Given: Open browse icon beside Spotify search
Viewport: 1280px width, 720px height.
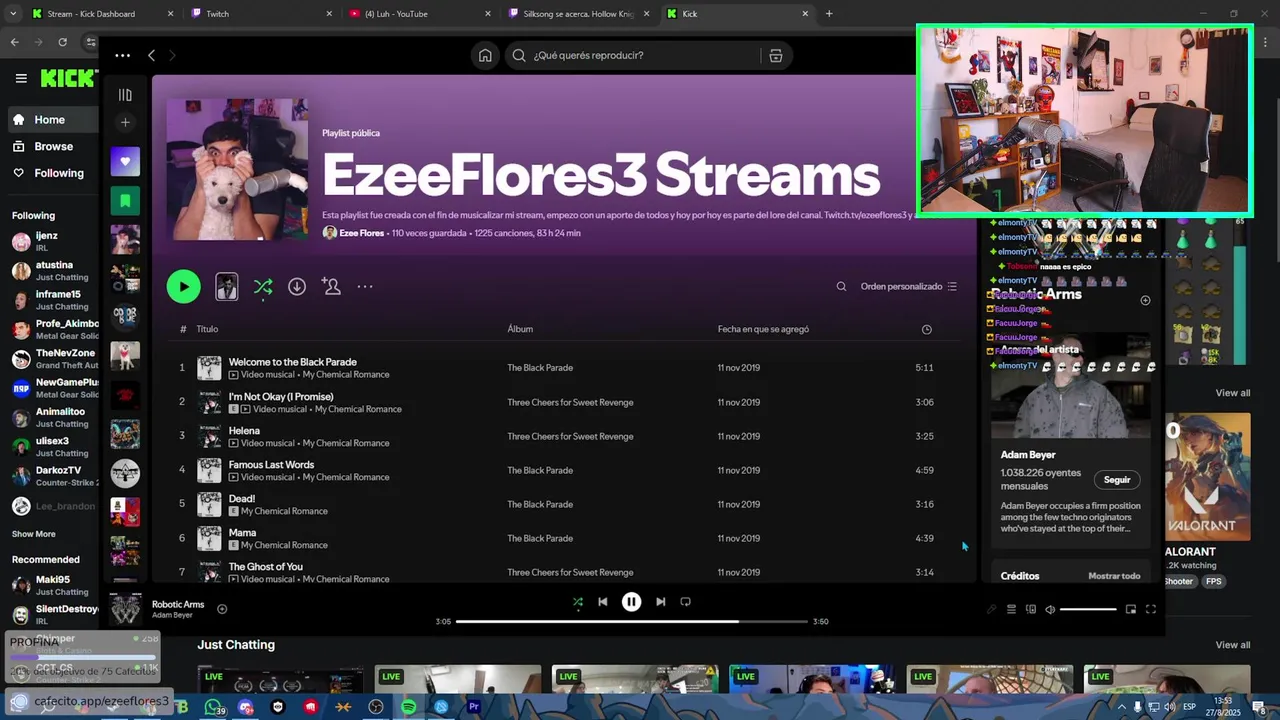Looking at the screenshot, I should point(775,56).
